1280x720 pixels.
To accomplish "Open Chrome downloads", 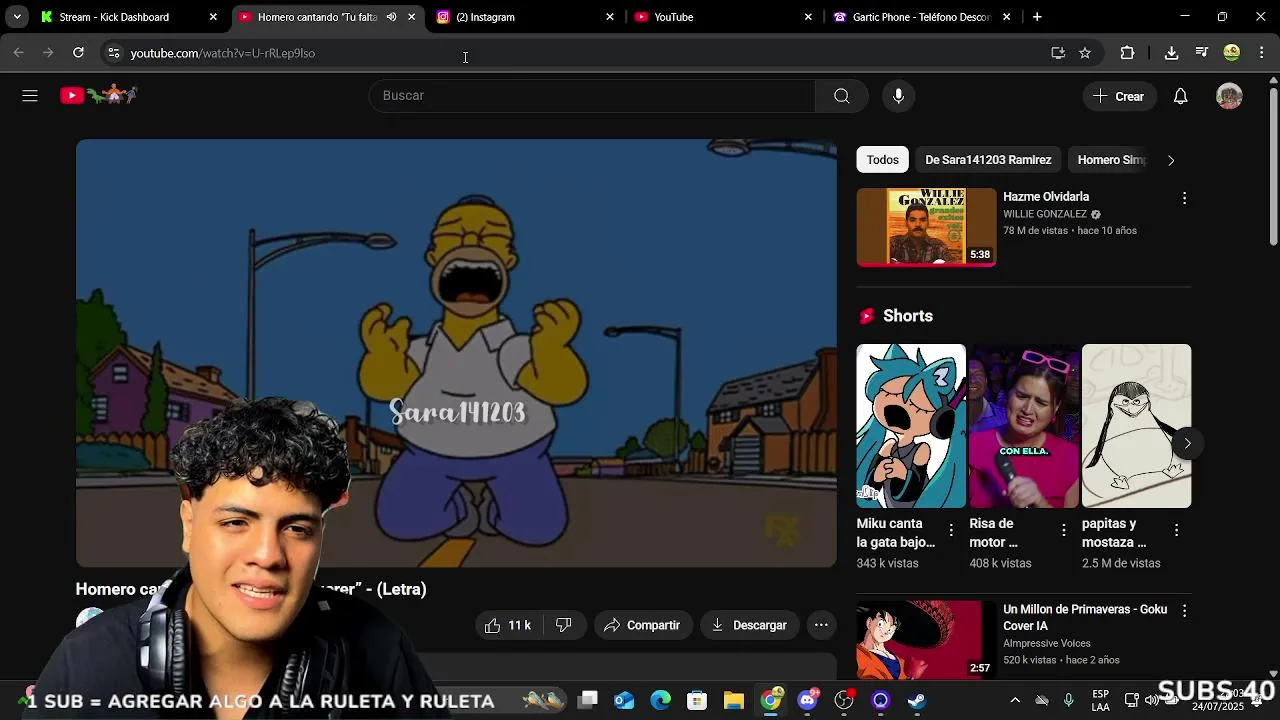I will point(1171,53).
